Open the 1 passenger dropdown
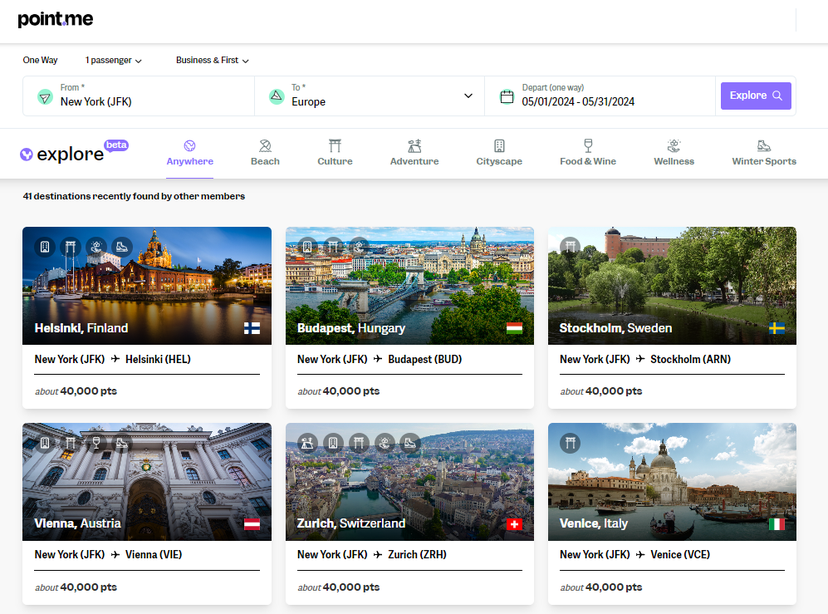This screenshot has width=828, height=614. click(113, 60)
